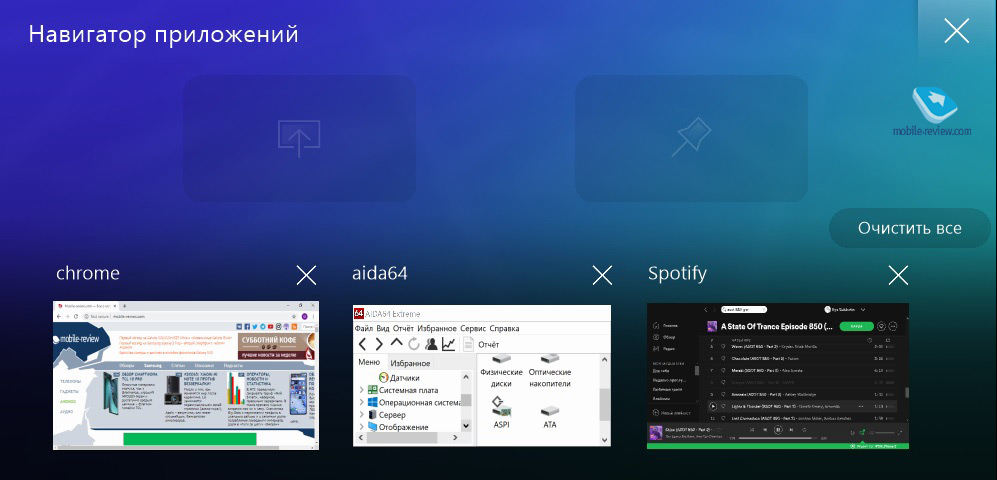Click AIDA64 up arrow toolbar icon
Image resolution: width=997 pixels, height=480 pixels.
click(x=396, y=343)
